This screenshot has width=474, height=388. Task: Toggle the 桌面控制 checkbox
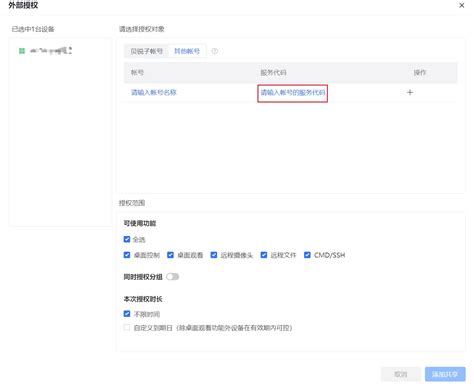127,255
